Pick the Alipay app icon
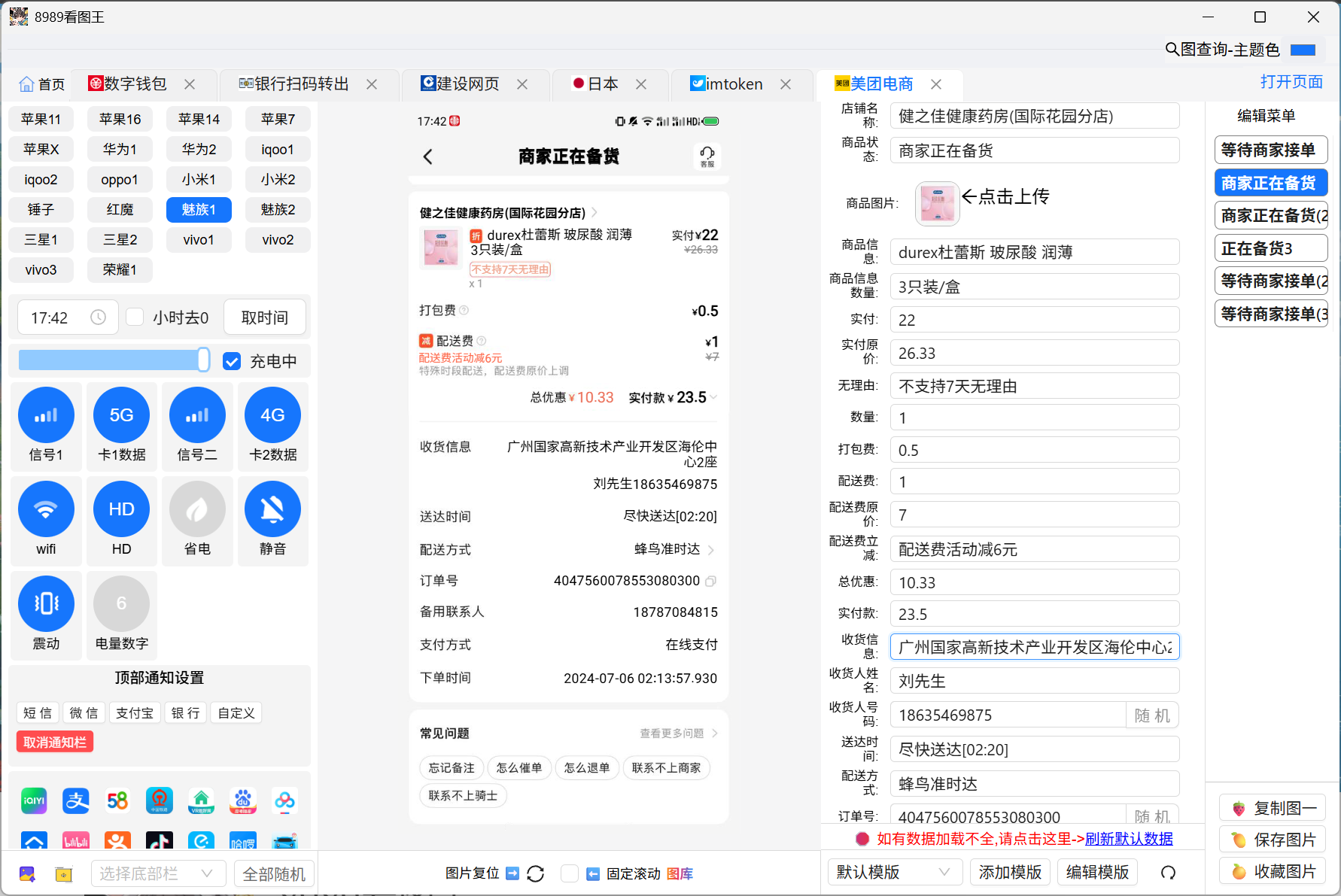This screenshot has height=896, width=1341. click(76, 800)
